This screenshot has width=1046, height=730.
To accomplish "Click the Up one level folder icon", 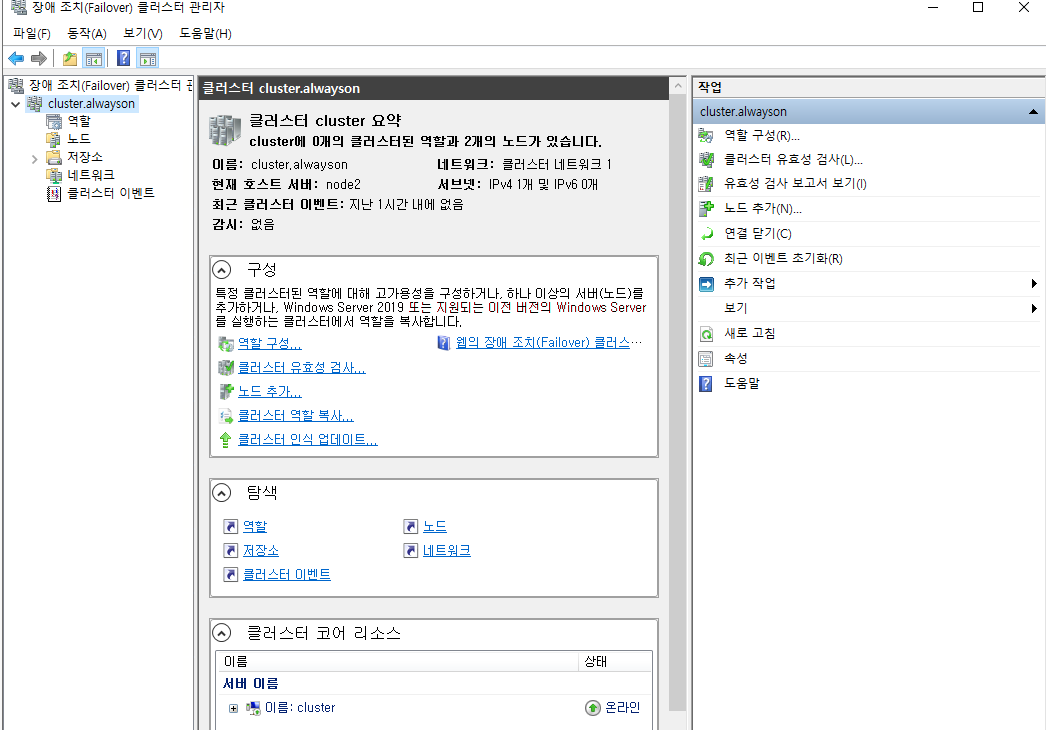I will click(70, 59).
